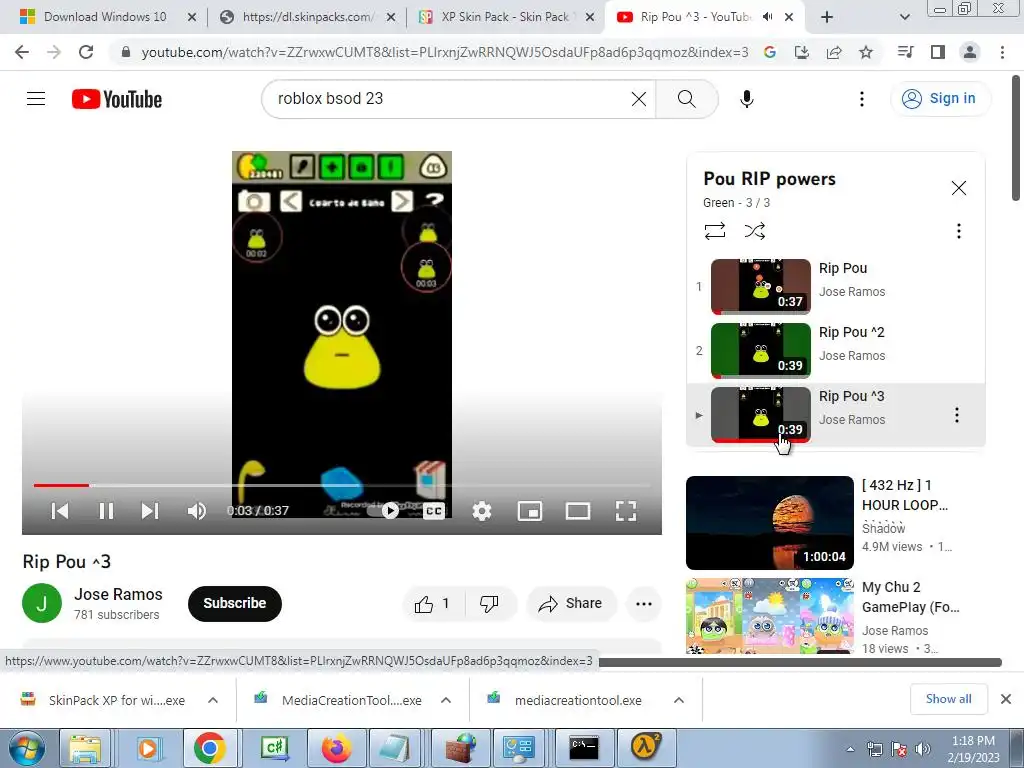This screenshot has height=768, width=1024.
Task: Mute the Rip Pou YouTube tab audio
Action: coord(768,17)
